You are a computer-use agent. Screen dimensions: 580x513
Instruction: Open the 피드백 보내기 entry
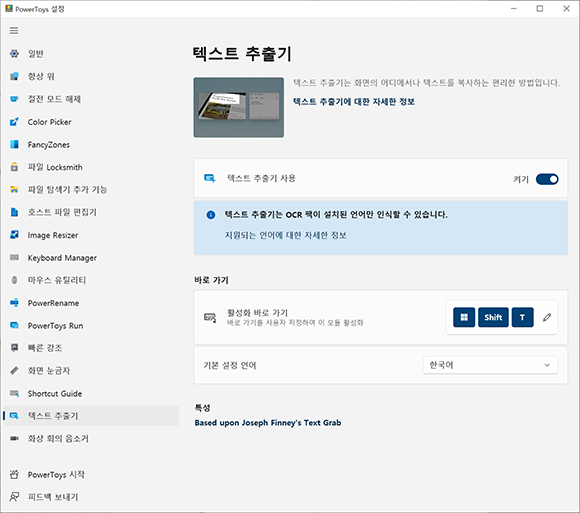pos(91,497)
